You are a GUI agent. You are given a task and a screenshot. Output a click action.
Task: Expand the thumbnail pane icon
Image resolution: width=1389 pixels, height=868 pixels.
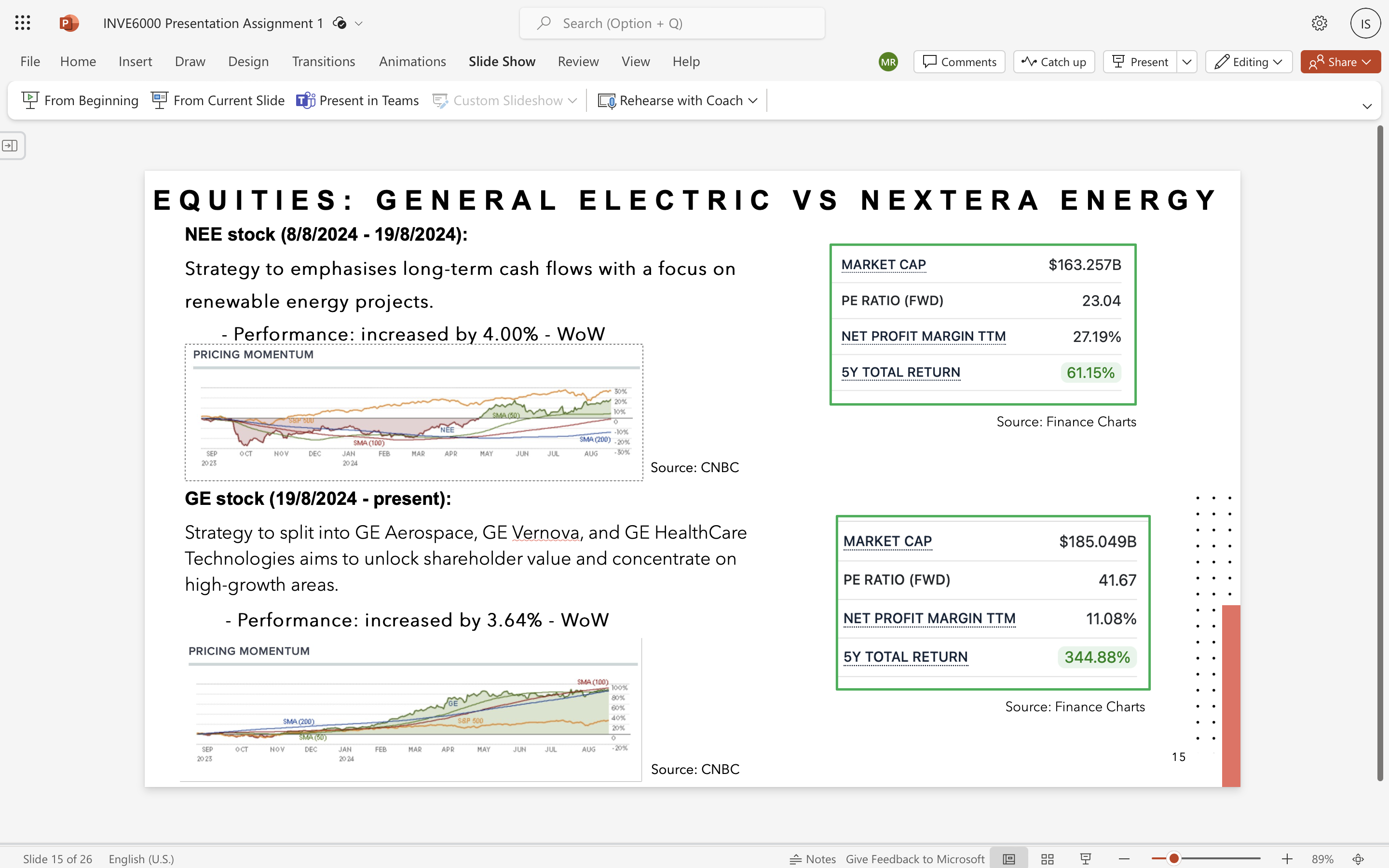[10, 146]
